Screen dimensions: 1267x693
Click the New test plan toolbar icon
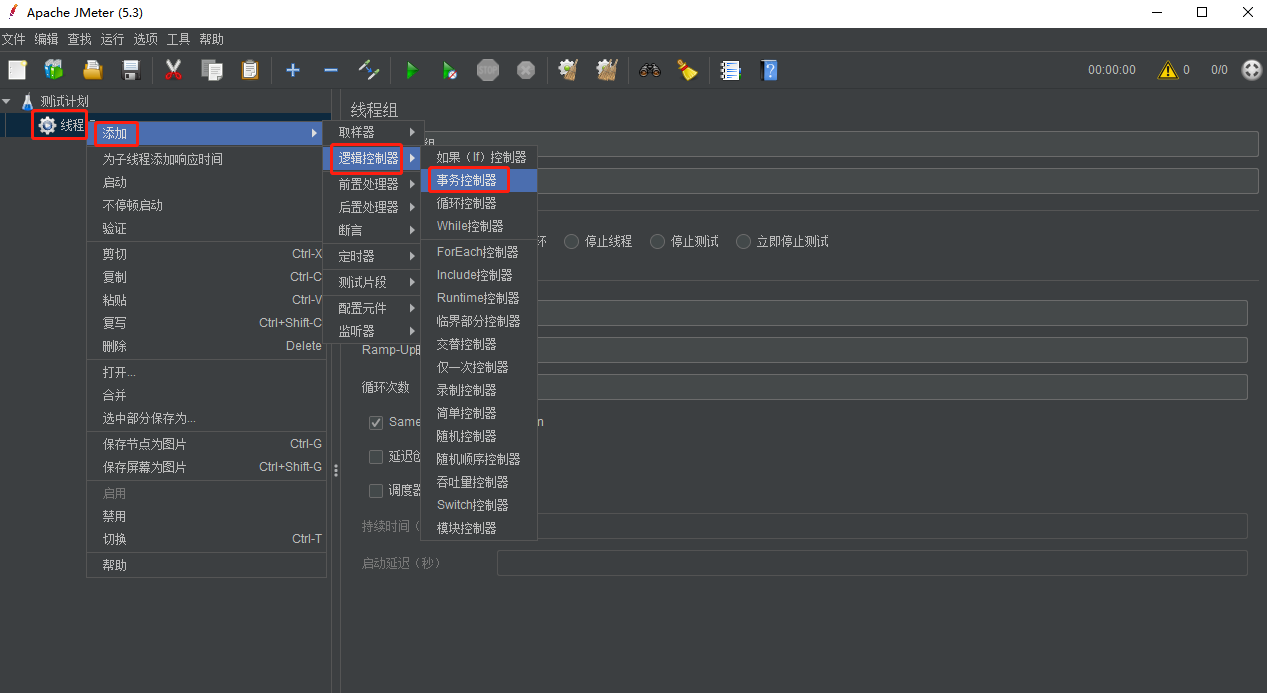pos(17,70)
